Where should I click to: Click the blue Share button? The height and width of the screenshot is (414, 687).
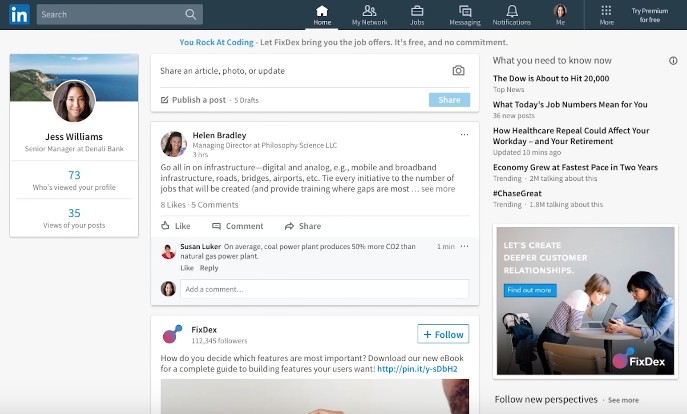(x=449, y=100)
